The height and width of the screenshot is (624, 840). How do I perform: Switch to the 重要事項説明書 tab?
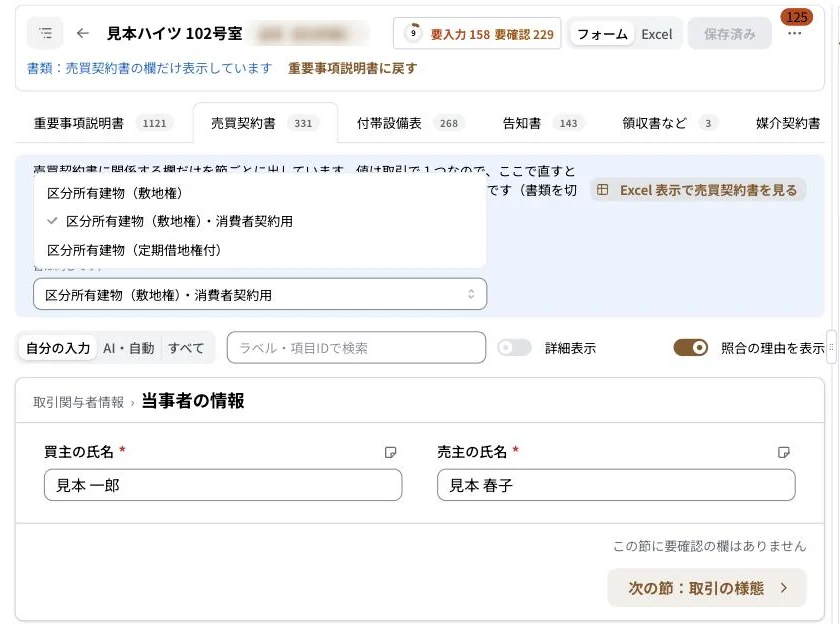102,123
